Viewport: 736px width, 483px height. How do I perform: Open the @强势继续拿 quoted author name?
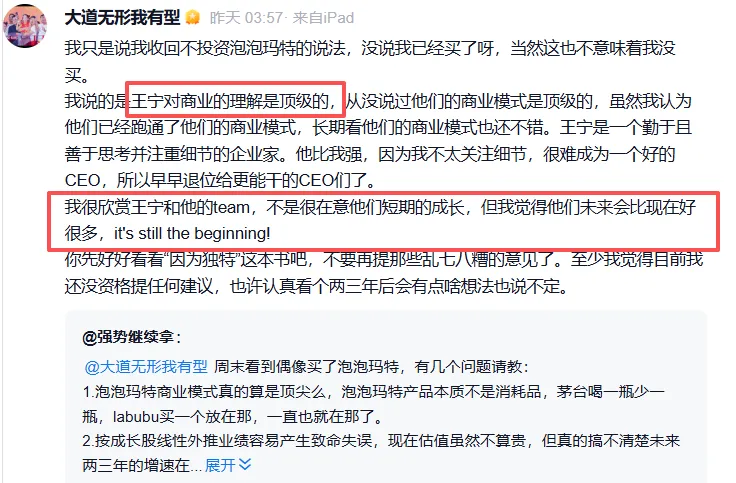129,337
